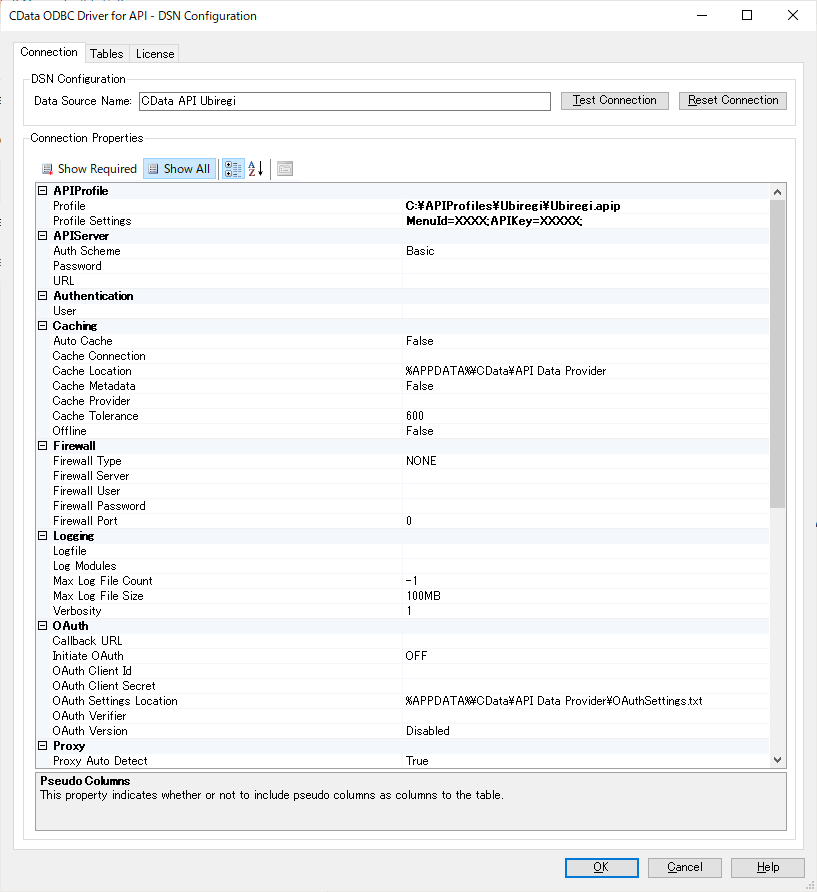This screenshot has height=892, width=817.
Task: Click Show All filter button
Action: click(180, 169)
